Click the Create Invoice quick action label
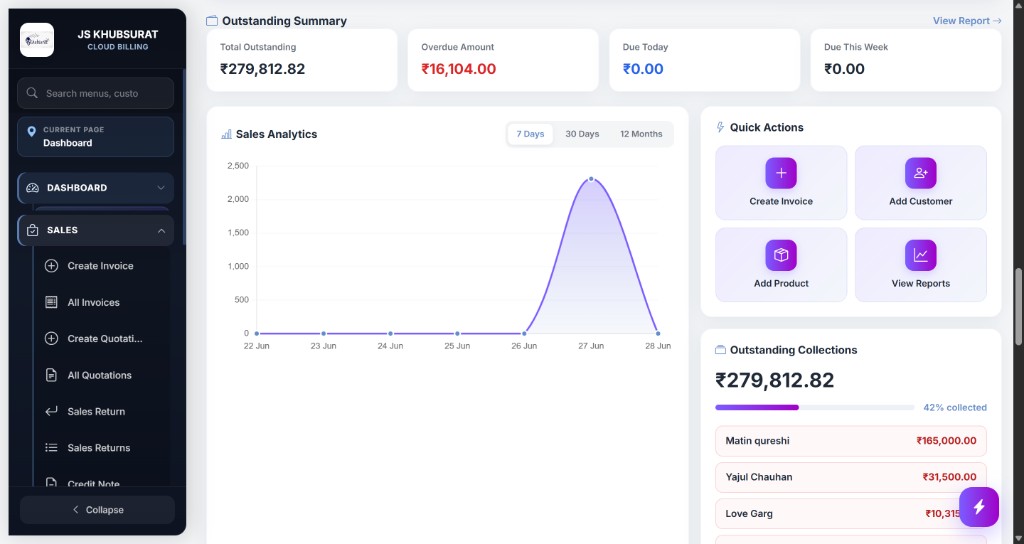The height and width of the screenshot is (544, 1024). coord(781,201)
